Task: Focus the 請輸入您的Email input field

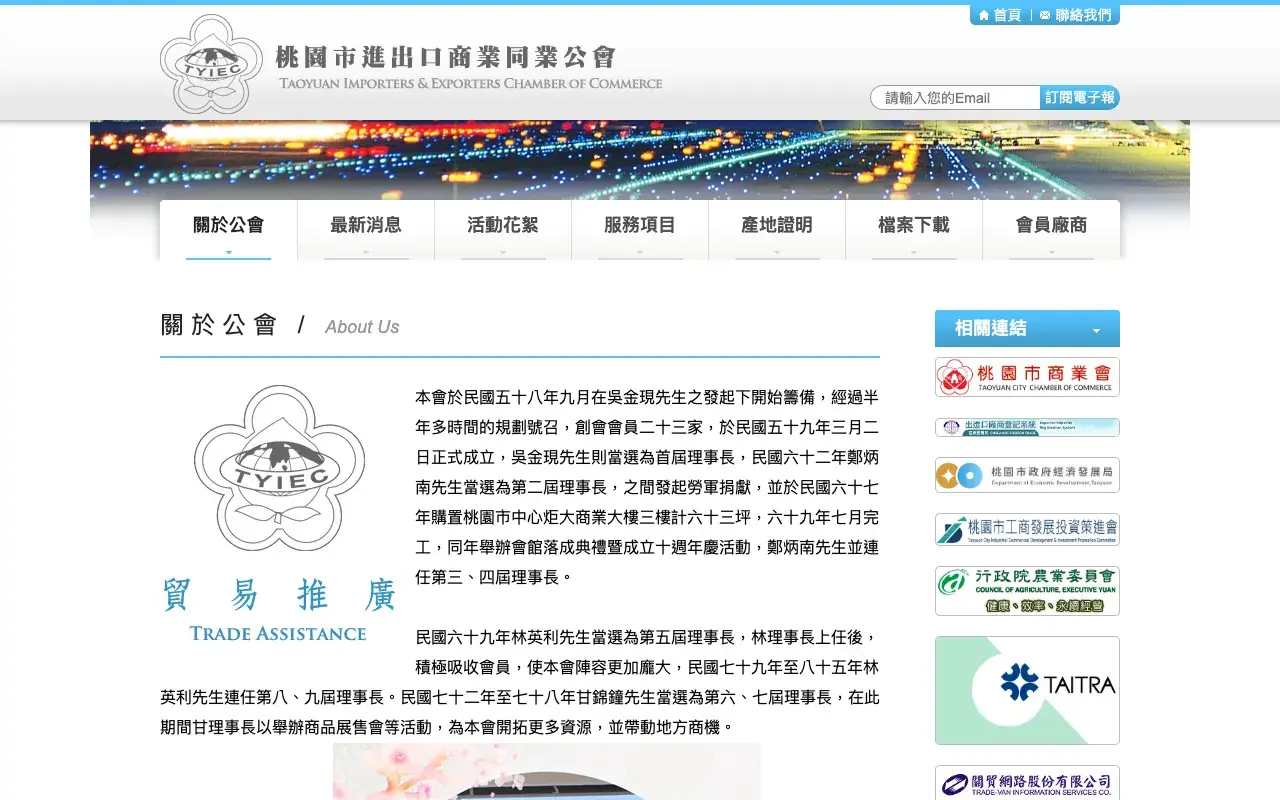Action: click(956, 98)
